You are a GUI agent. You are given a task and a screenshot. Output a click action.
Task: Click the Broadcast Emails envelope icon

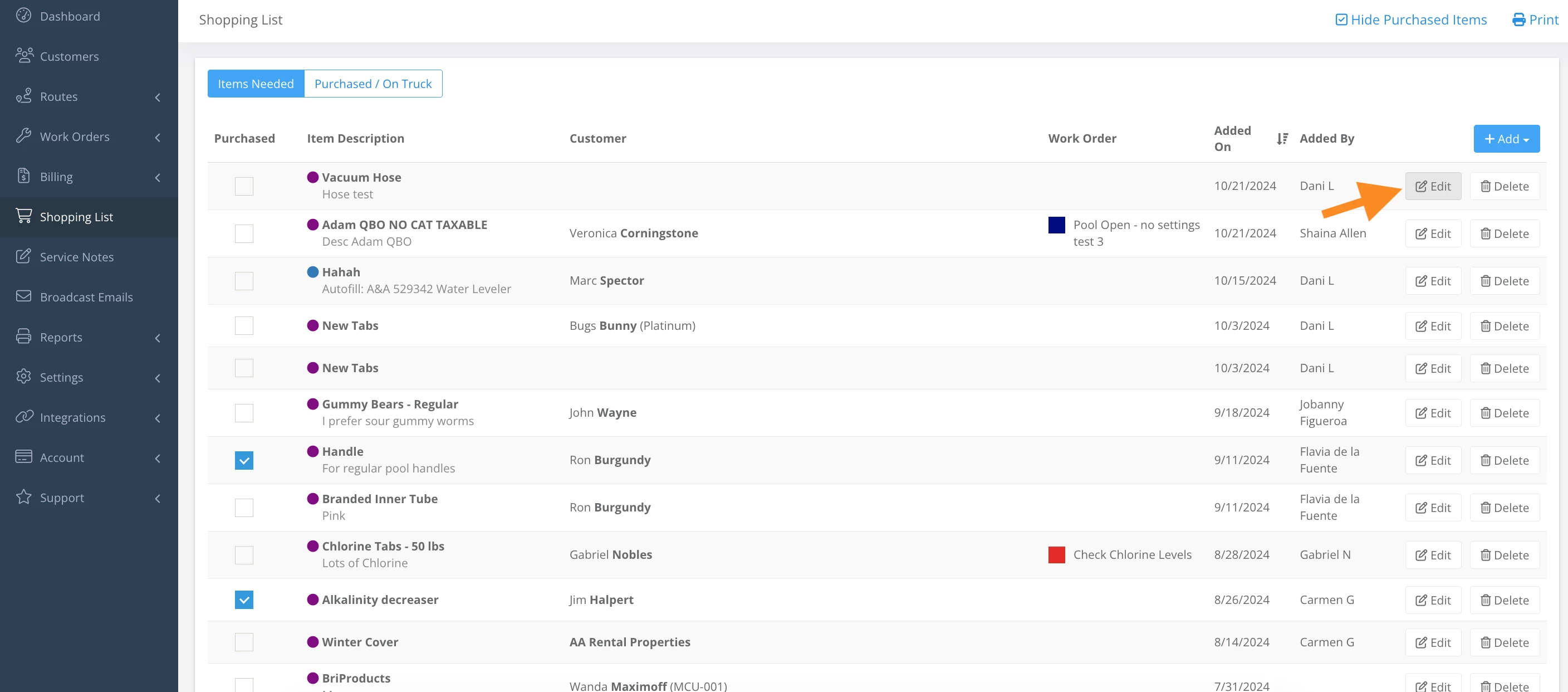[x=24, y=296]
